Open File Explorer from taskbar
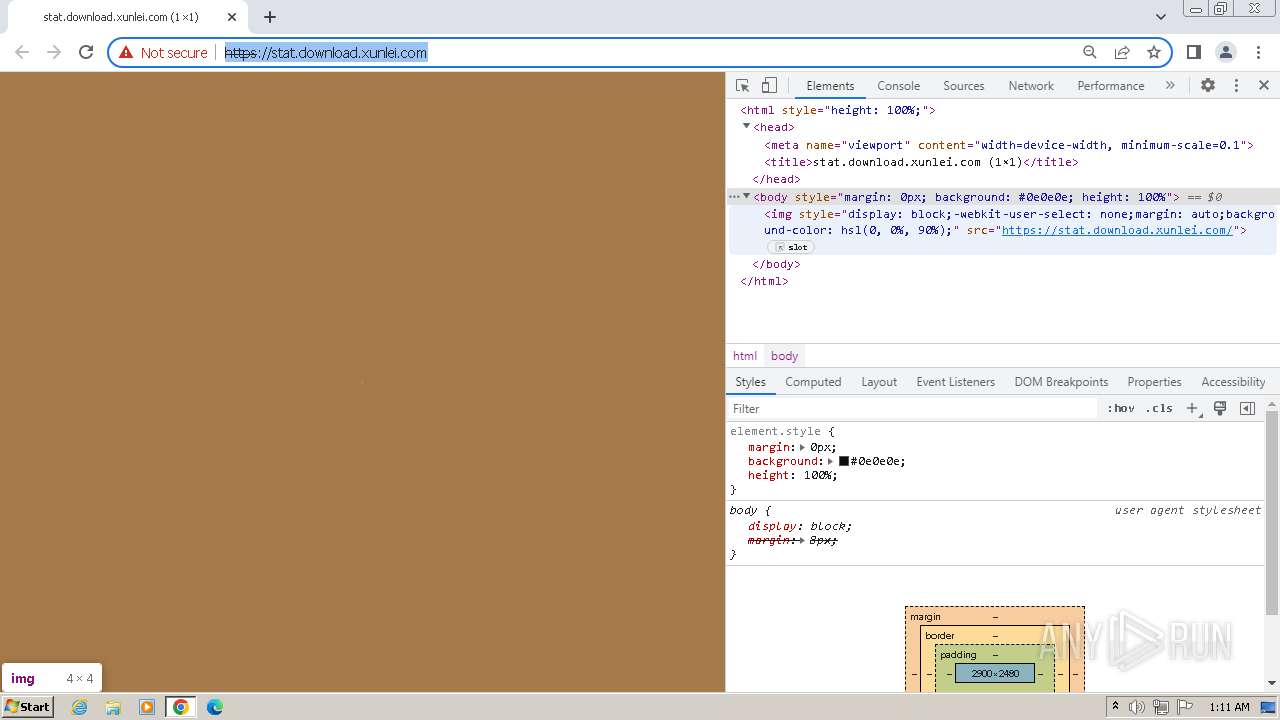Viewport: 1280px width, 720px height. 113,707
